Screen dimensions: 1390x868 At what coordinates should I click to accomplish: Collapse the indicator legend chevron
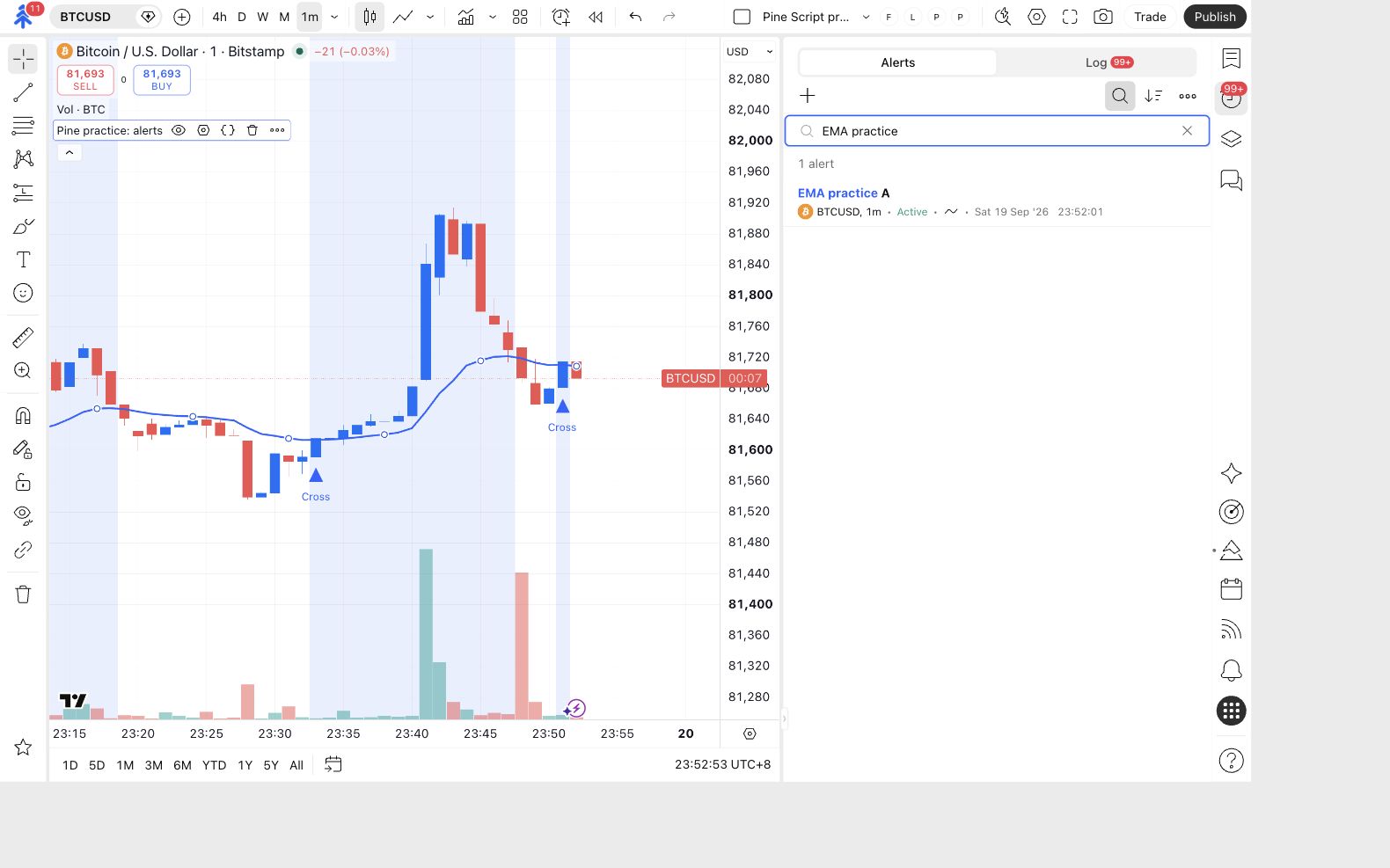[69, 152]
